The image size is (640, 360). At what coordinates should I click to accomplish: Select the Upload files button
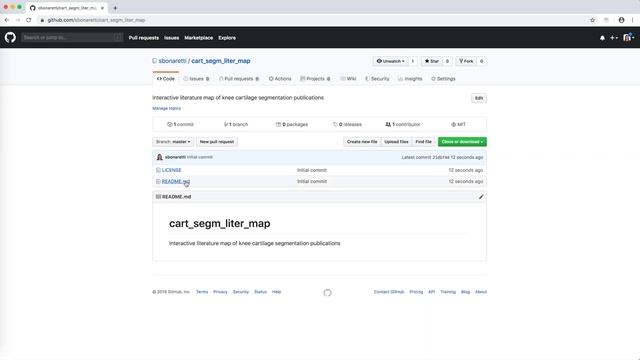click(x=396, y=142)
